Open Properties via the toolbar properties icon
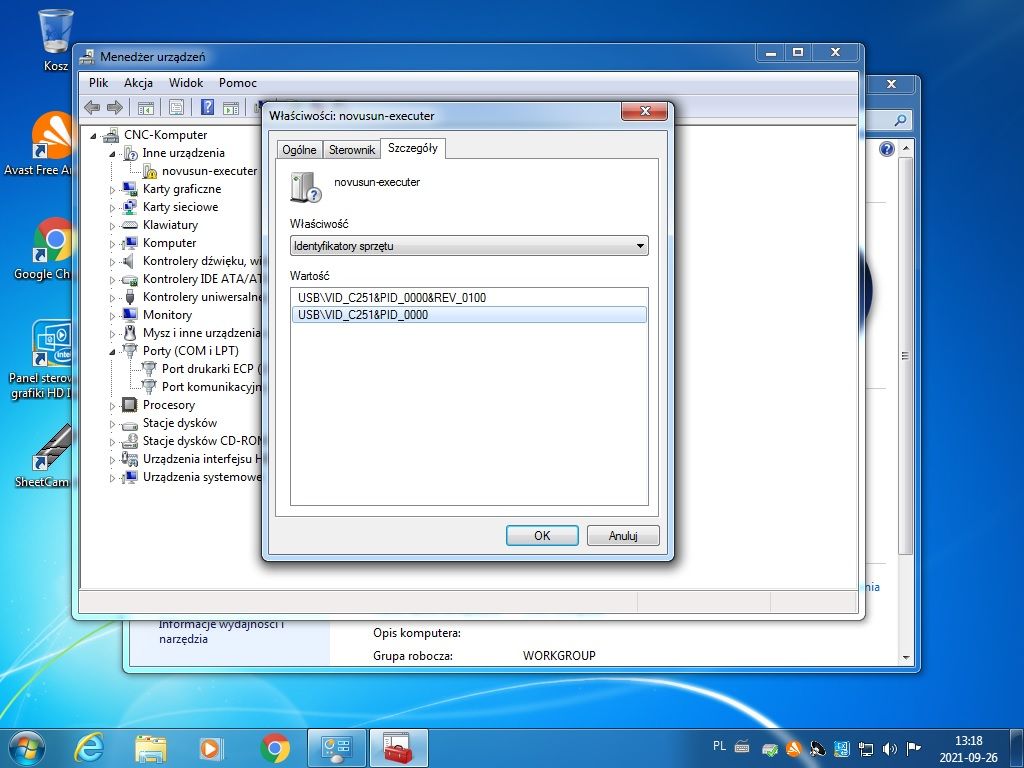 click(176, 108)
